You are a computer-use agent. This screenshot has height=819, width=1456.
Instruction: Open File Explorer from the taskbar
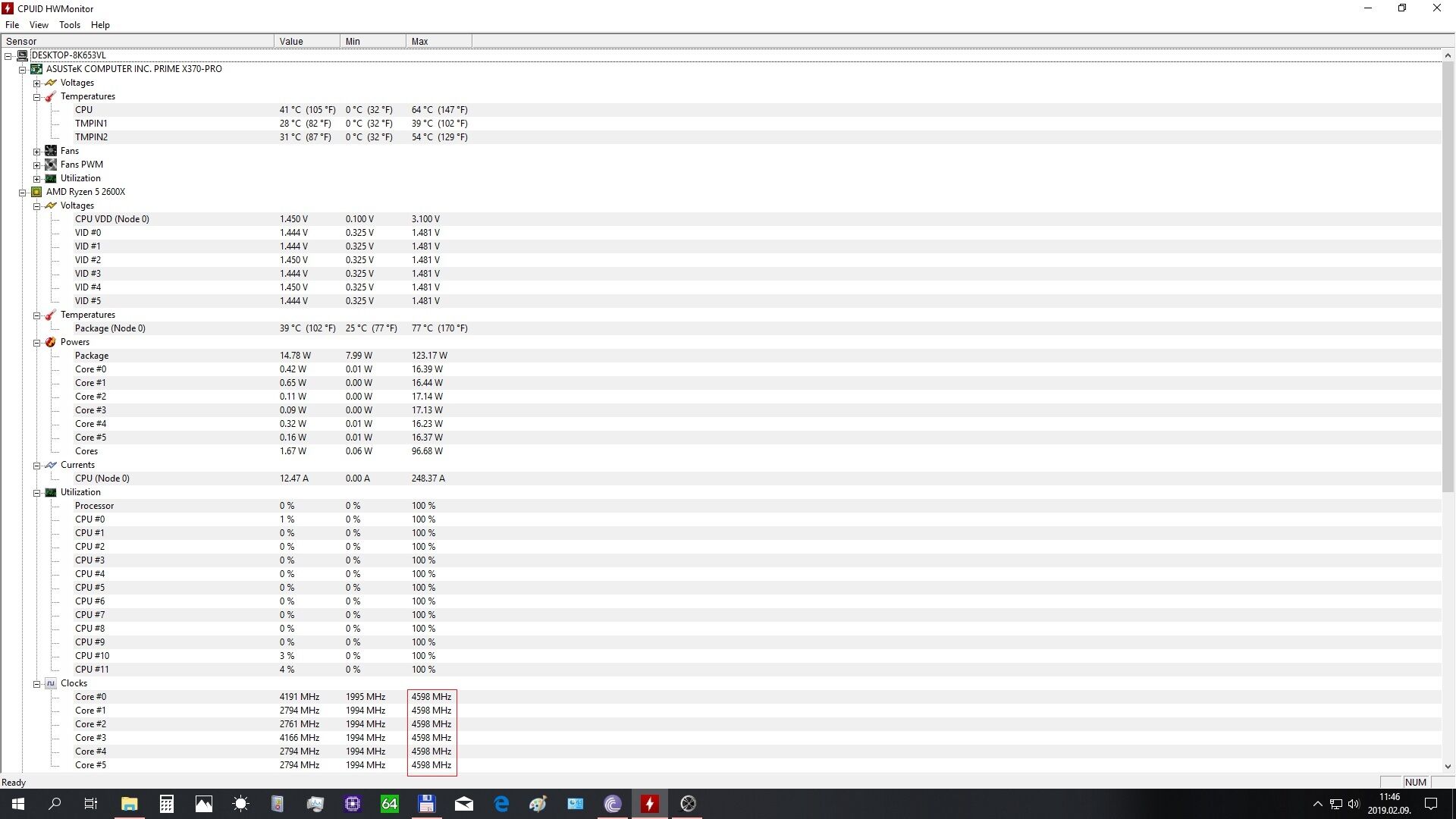(x=130, y=804)
